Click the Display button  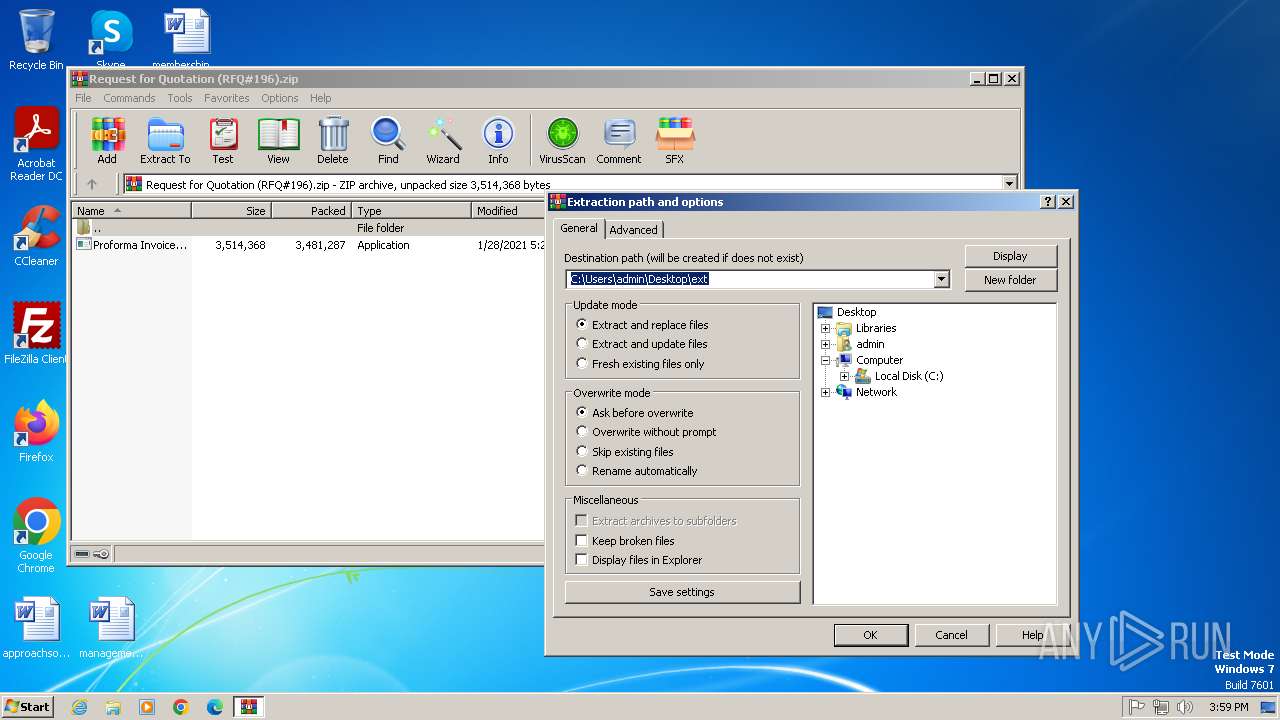pos(1010,256)
